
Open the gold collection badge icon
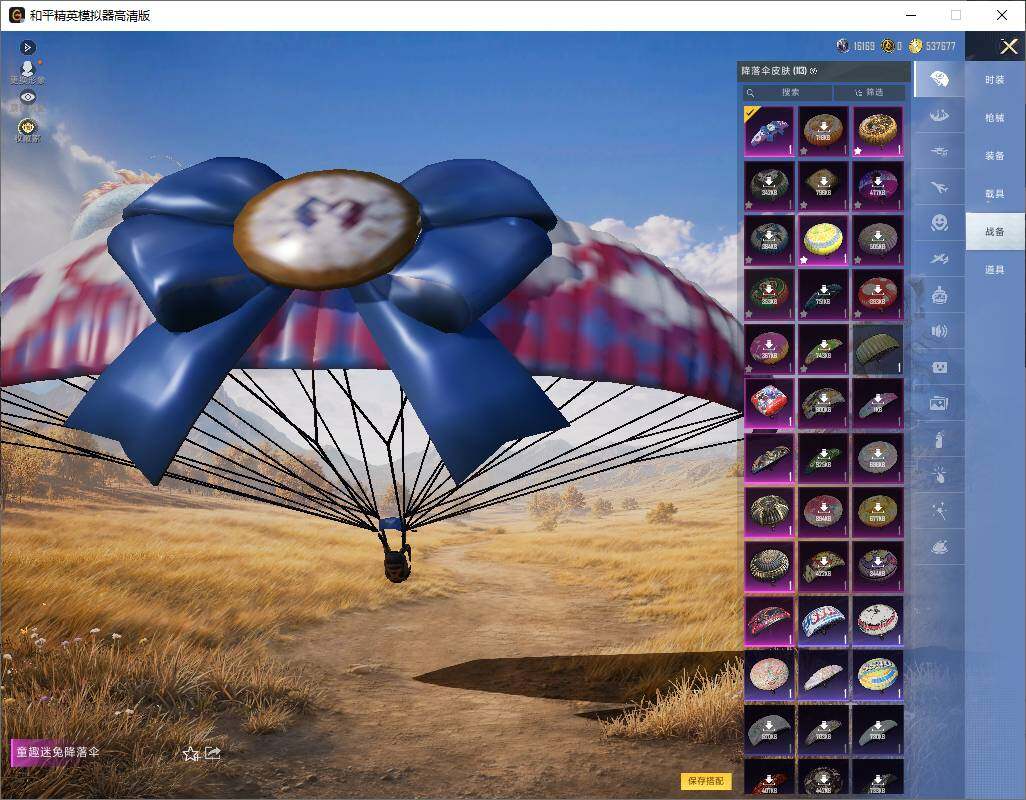27,129
